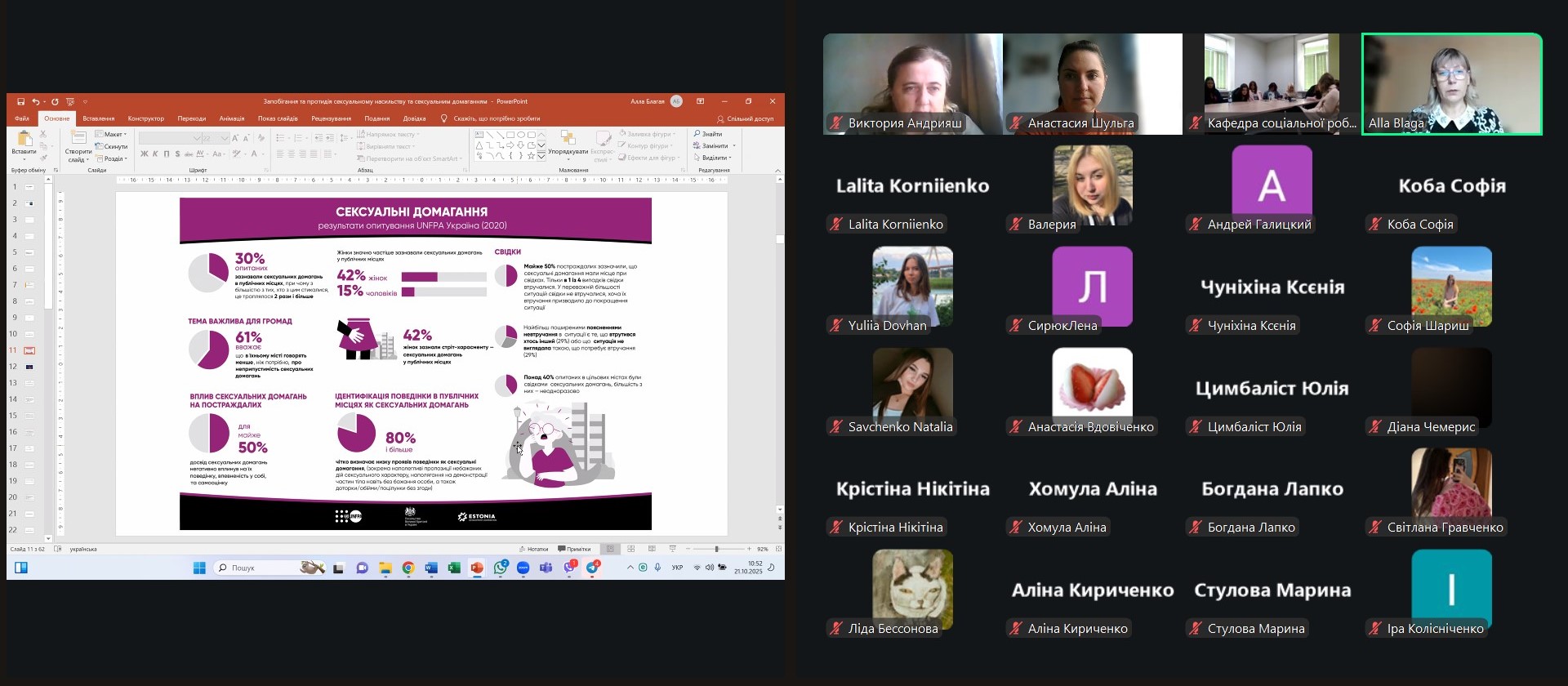Open Telegram from the Windows taskbar
This screenshot has height=686, width=1568.
tap(593, 568)
